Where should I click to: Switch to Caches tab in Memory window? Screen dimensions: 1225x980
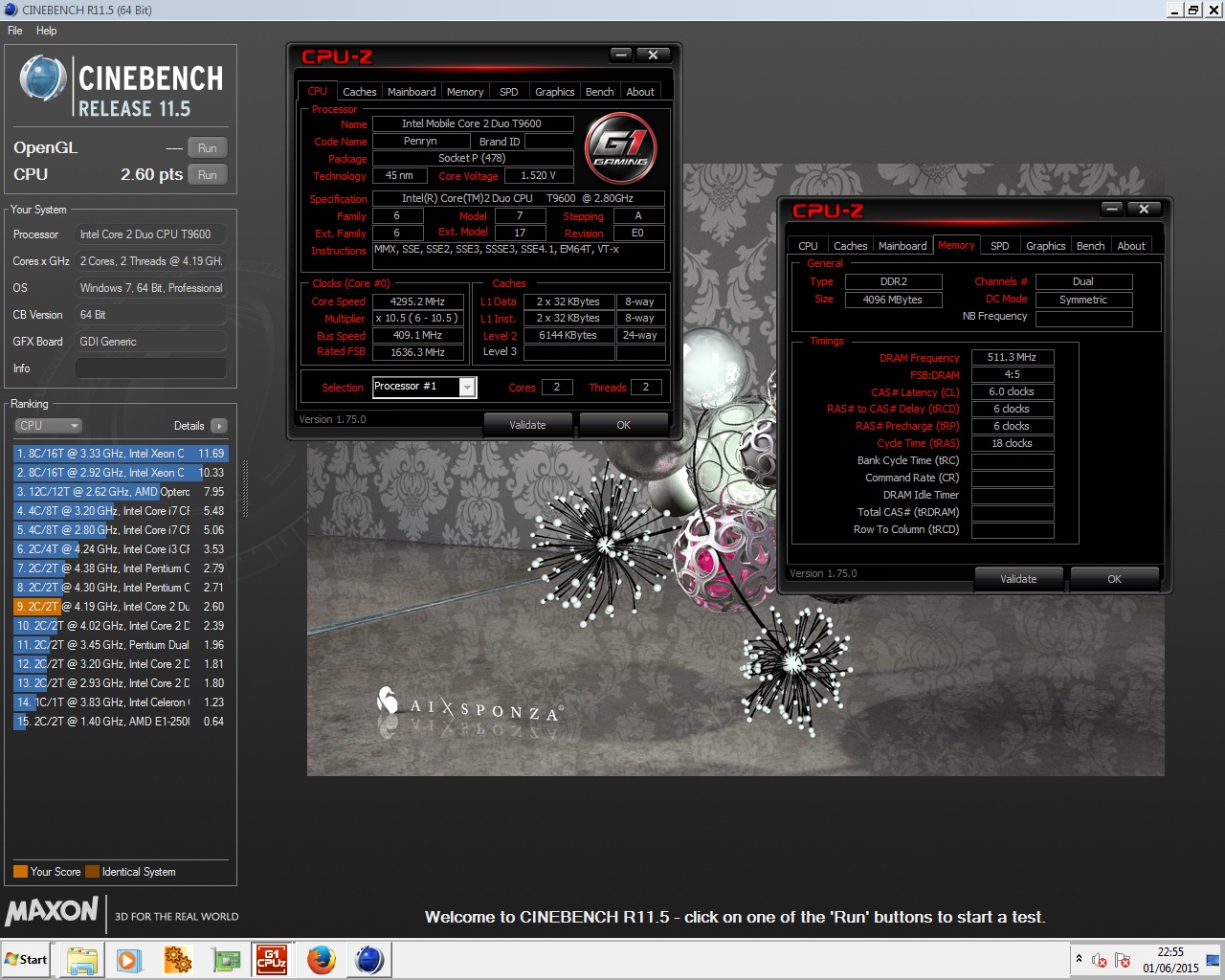(851, 246)
